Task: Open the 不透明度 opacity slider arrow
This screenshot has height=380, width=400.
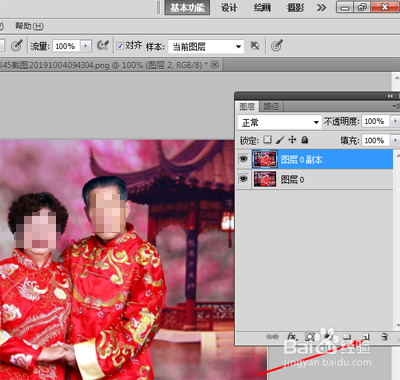Action: [395, 121]
